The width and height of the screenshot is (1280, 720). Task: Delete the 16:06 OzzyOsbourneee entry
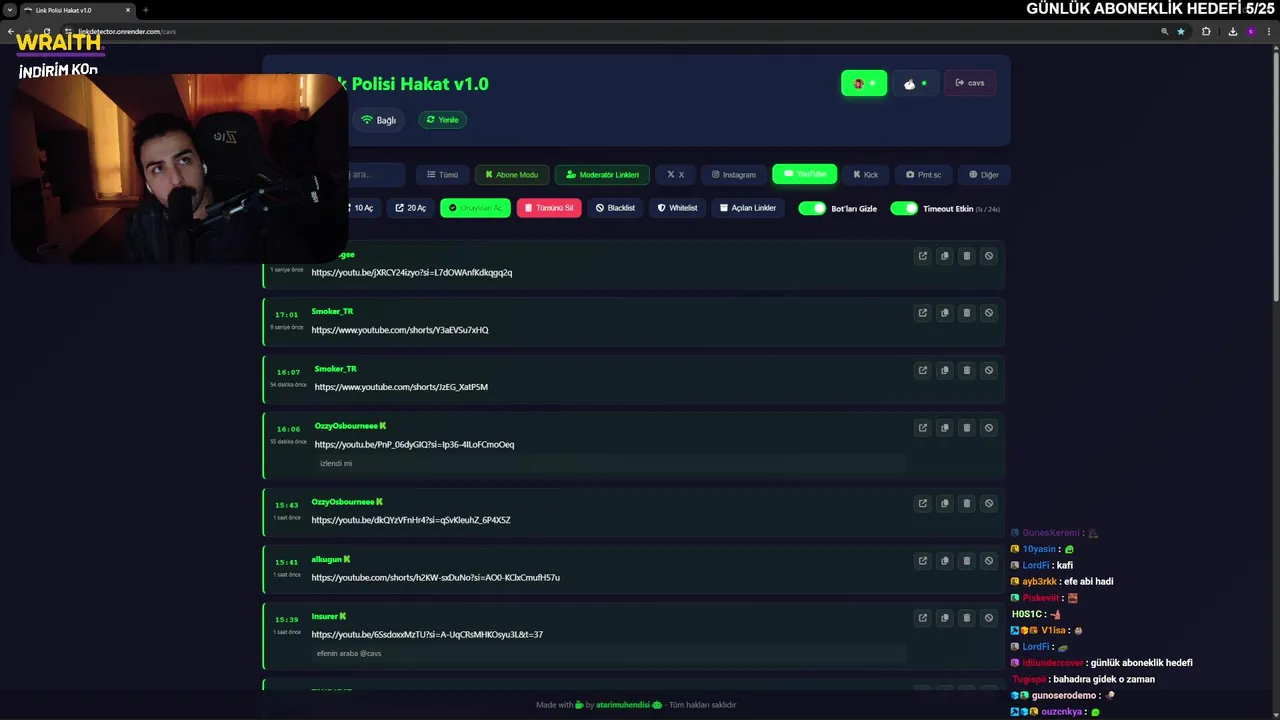966,428
